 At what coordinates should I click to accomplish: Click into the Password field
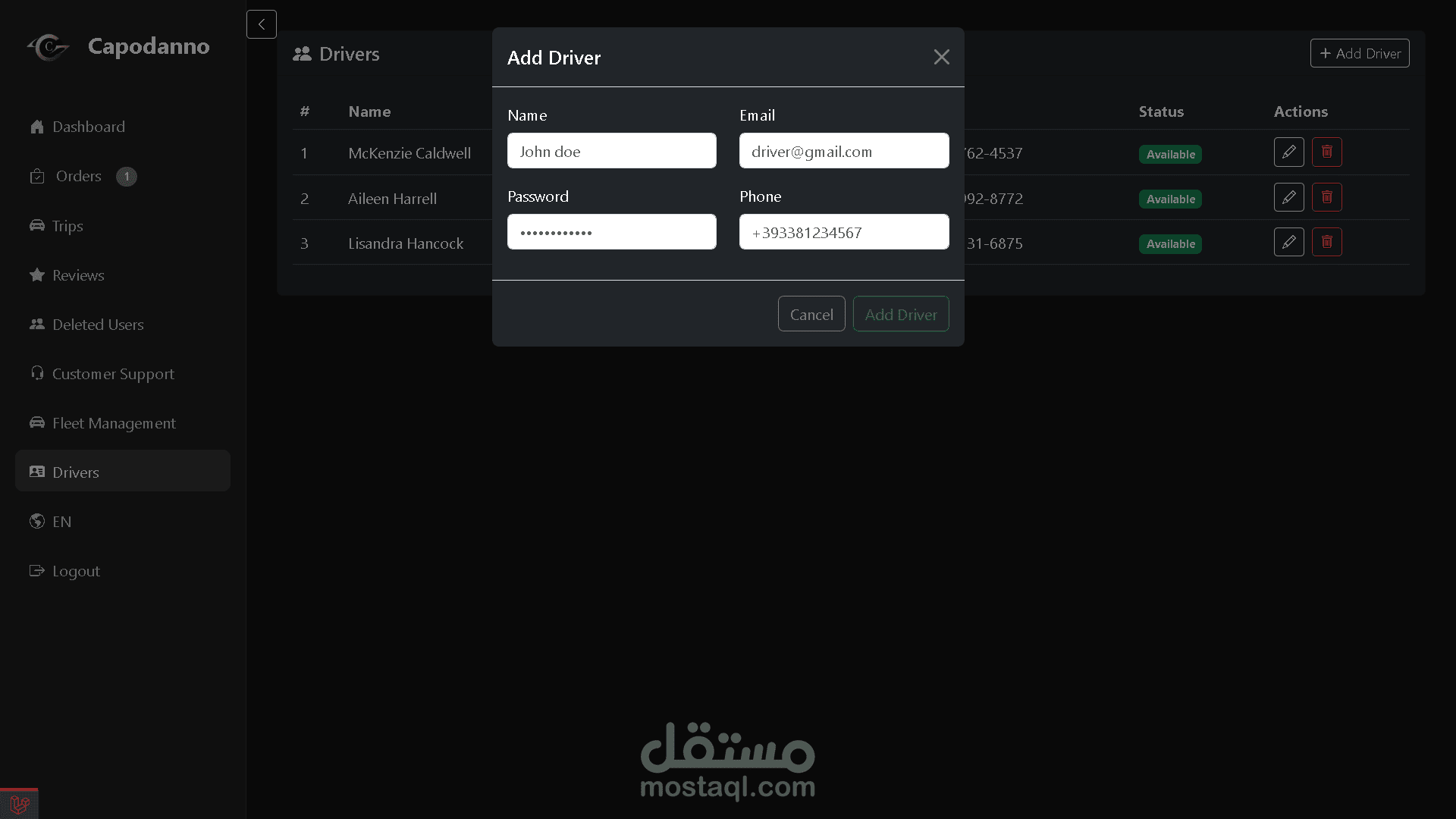tap(611, 232)
